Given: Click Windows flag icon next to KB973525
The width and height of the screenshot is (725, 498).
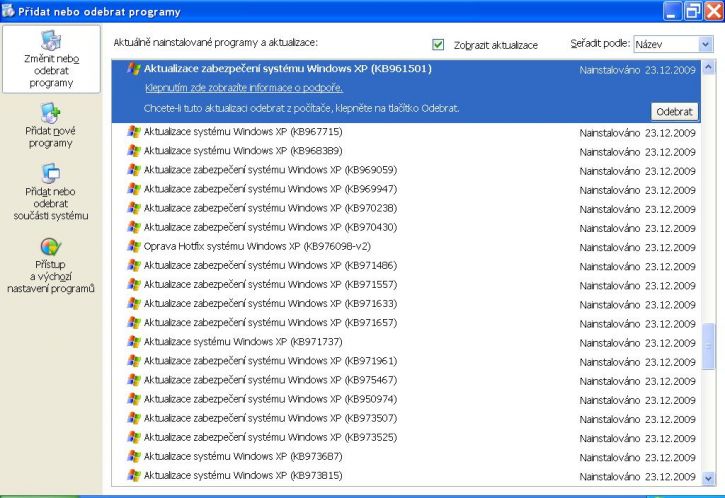Looking at the screenshot, I should pos(134,437).
